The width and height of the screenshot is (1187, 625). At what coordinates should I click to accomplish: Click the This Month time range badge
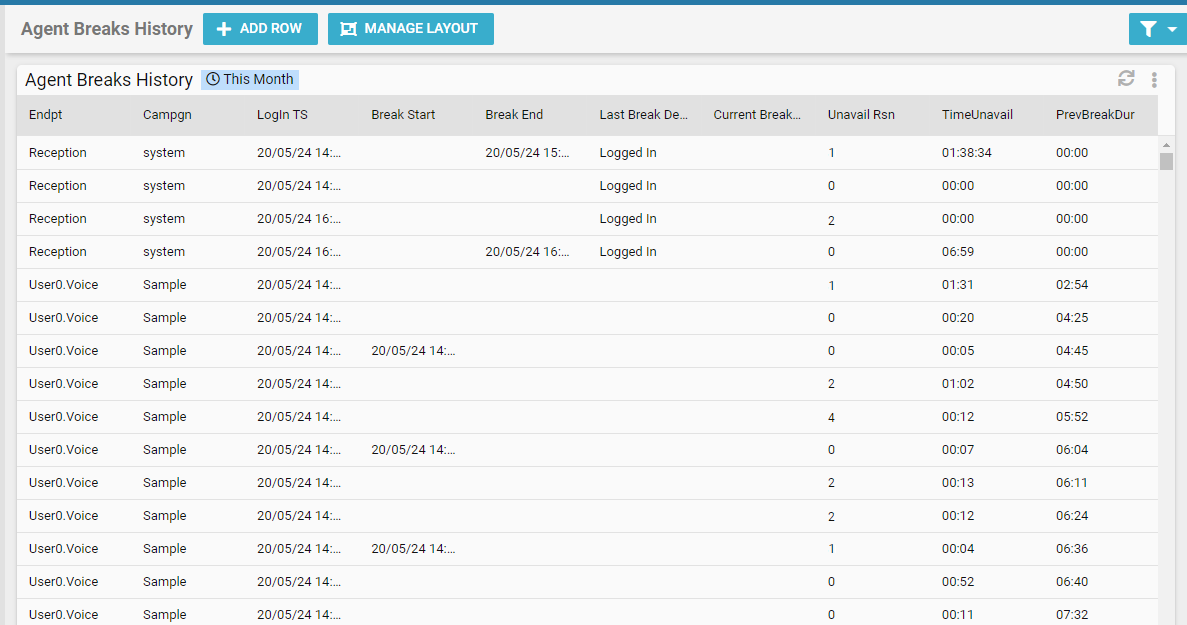pyautogui.click(x=250, y=79)
